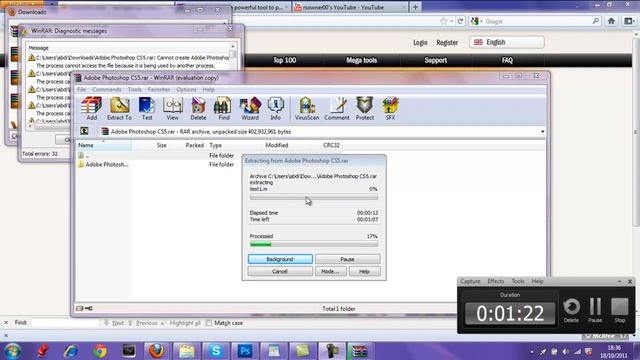The height and width of the screenshot is (360, 640).
Task: Open the WinRAR Commands menu
Action: (107, 89)
